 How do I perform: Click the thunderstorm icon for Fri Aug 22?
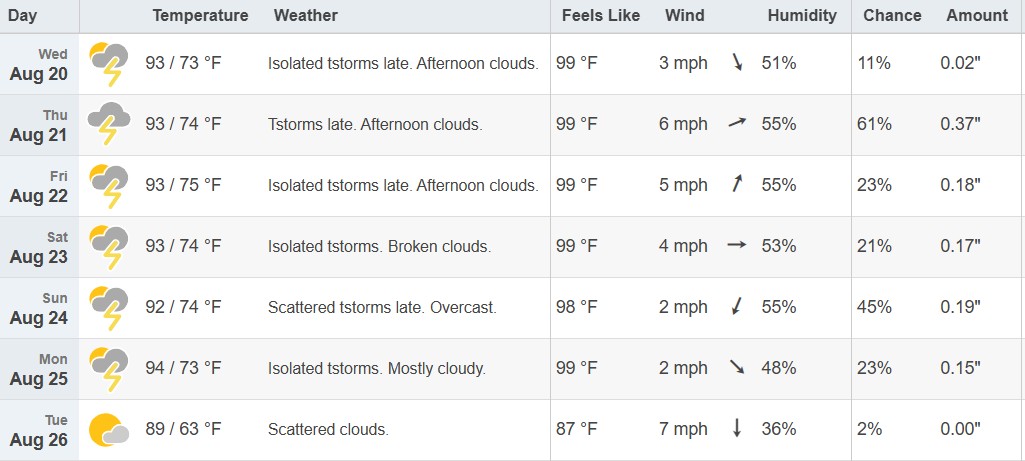pyautogui.click(x=109, y=186)
